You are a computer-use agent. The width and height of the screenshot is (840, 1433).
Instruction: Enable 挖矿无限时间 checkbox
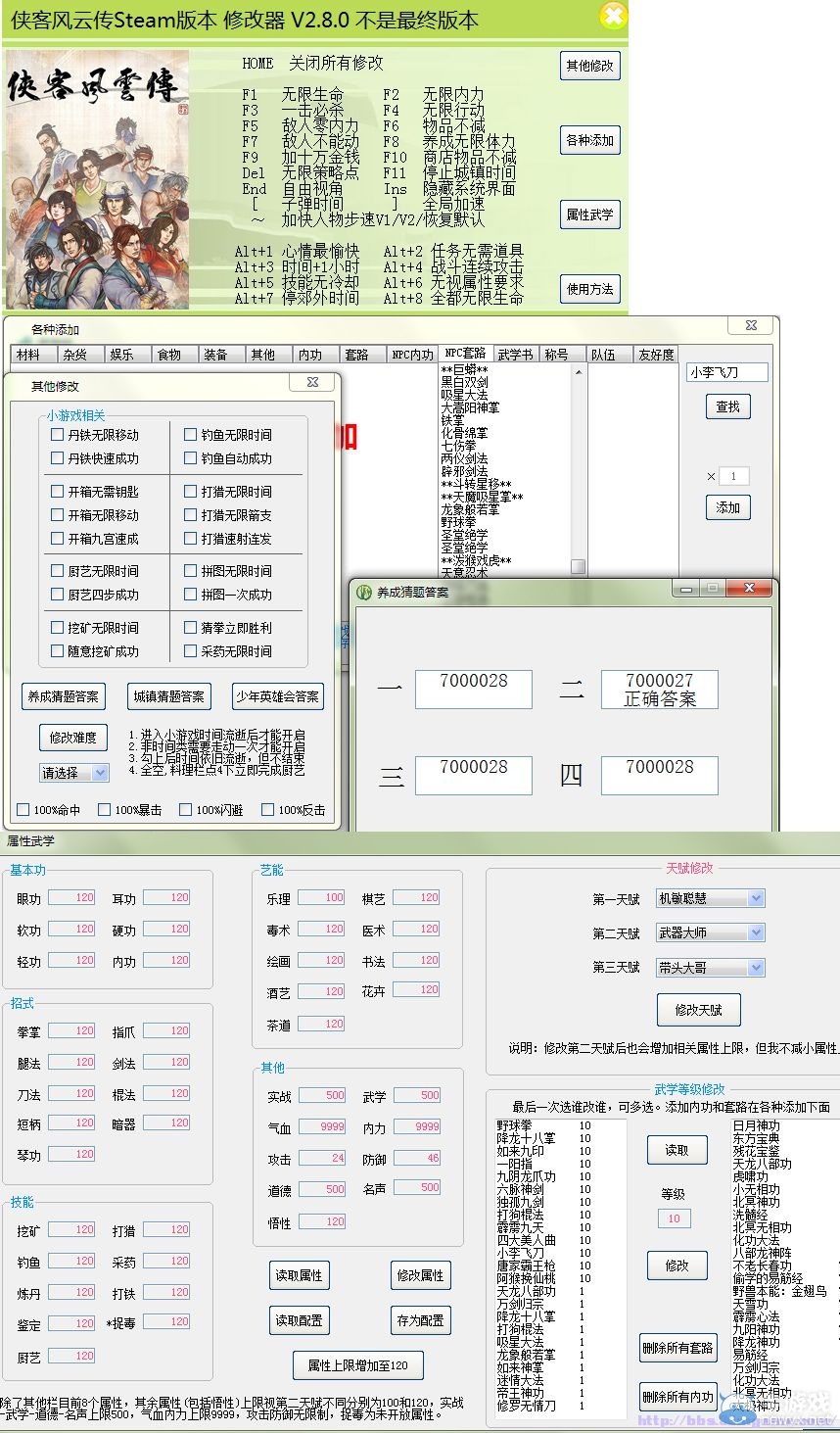pyautogui.click(x=95, y=628)
